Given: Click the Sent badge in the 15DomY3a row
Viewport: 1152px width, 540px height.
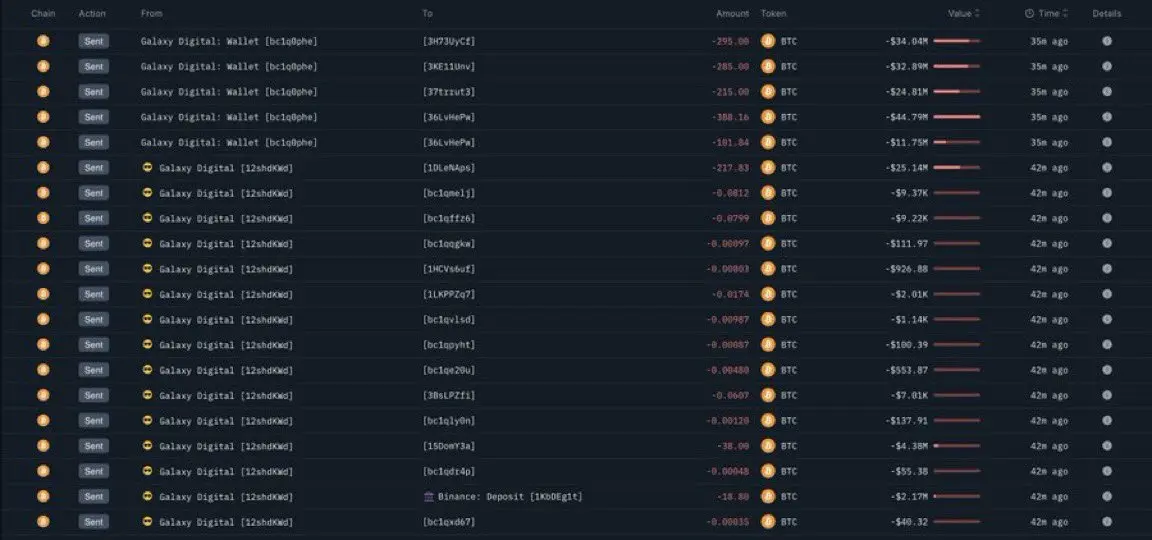Looking at the screenshot, I should point(94,446).
